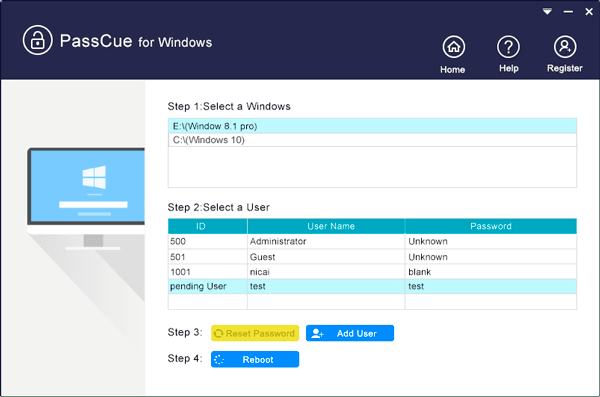The width and height of the screenshot is (600, 397).
Task: Click the Help label text
Action: (x=509, y=68)
